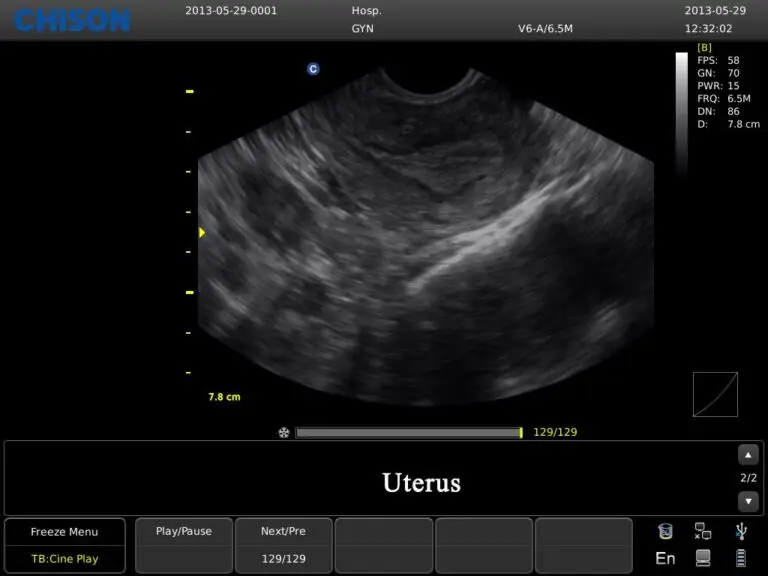This screenshot has width=768, height=576.
Task: Click the network disconnected icon
Action: [x=703, y=531]
